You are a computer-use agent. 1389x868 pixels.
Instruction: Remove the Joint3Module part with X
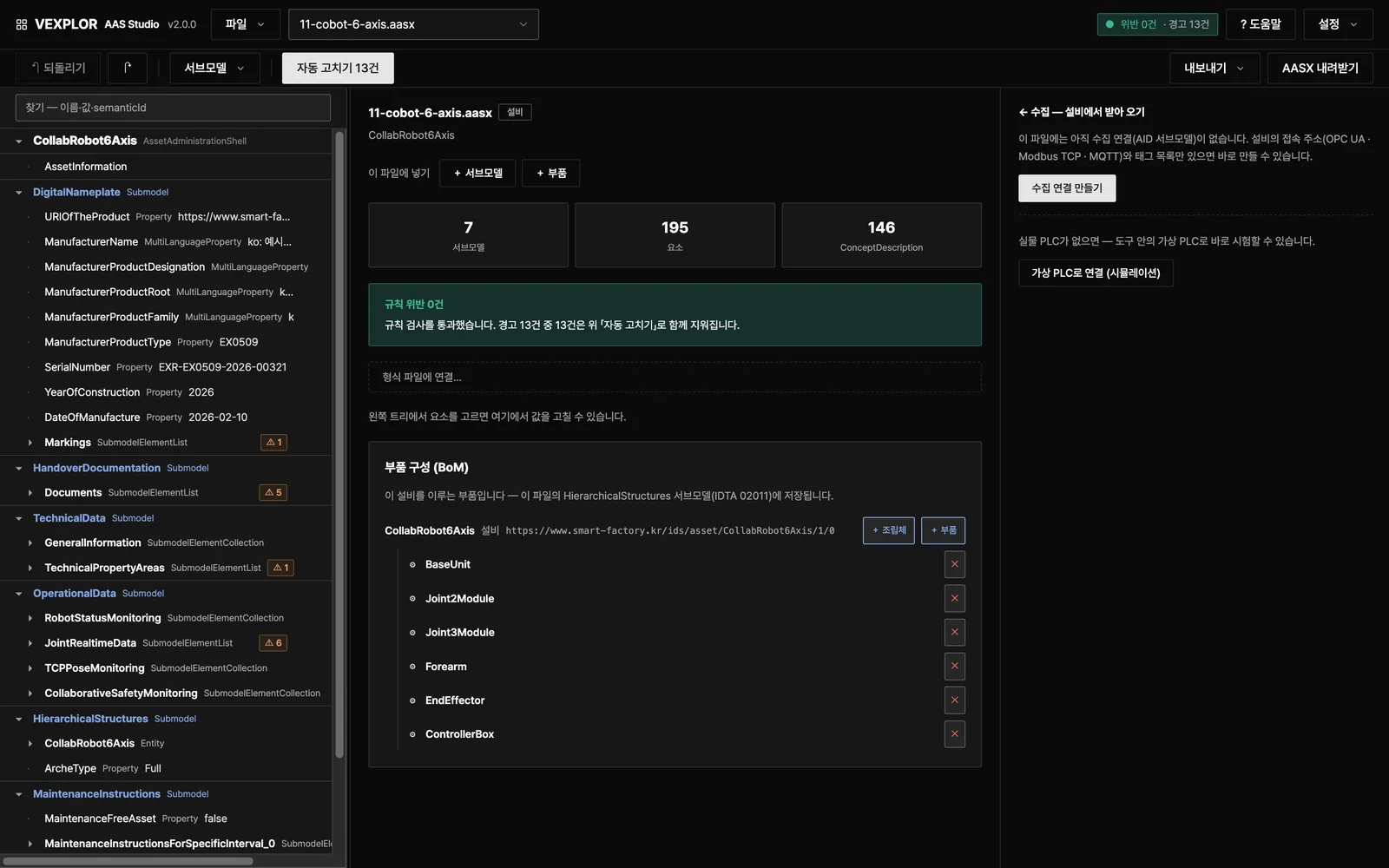(x=954, y=632)
